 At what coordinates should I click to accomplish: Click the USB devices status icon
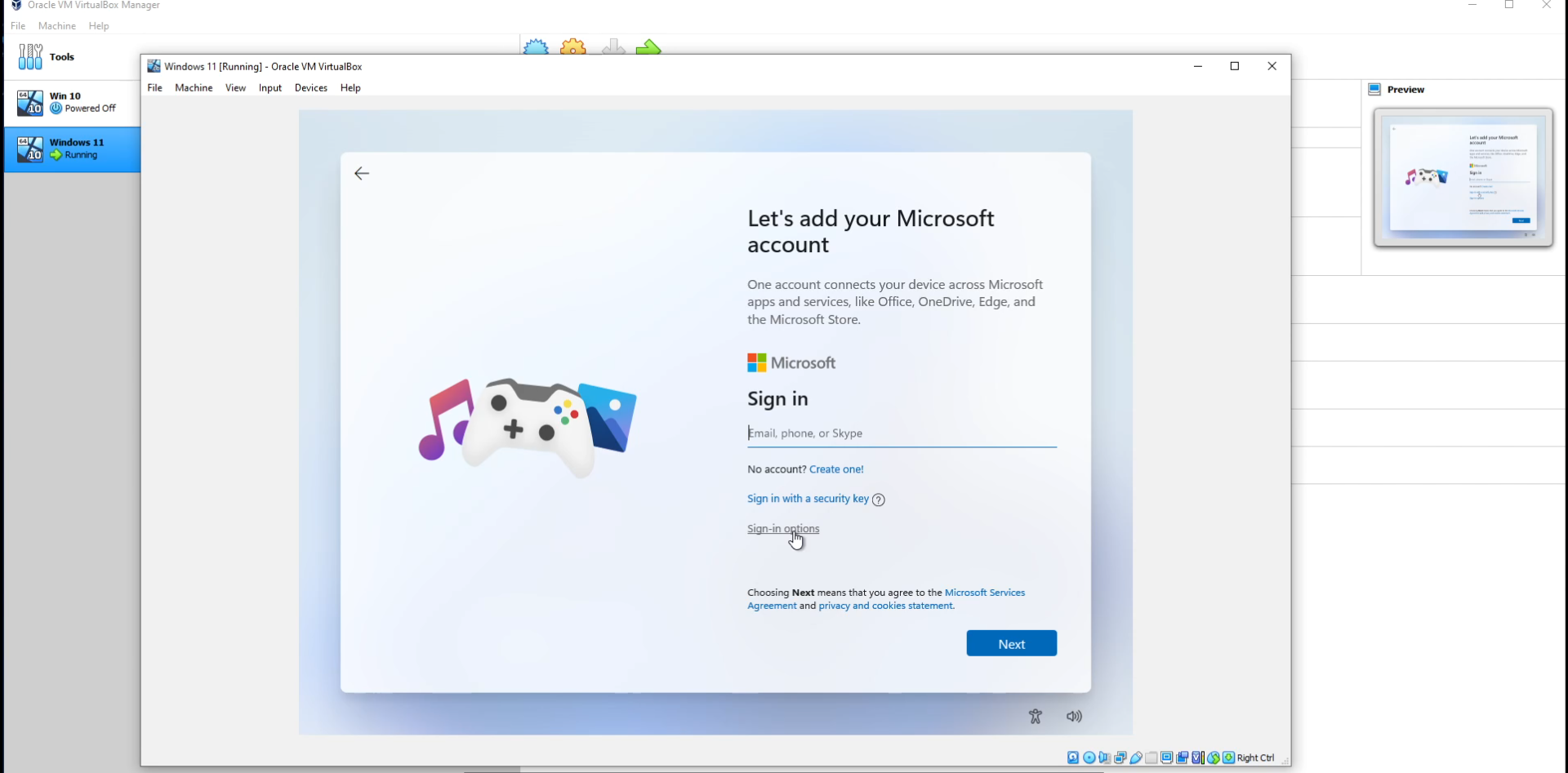click(x=1135, y=757)
